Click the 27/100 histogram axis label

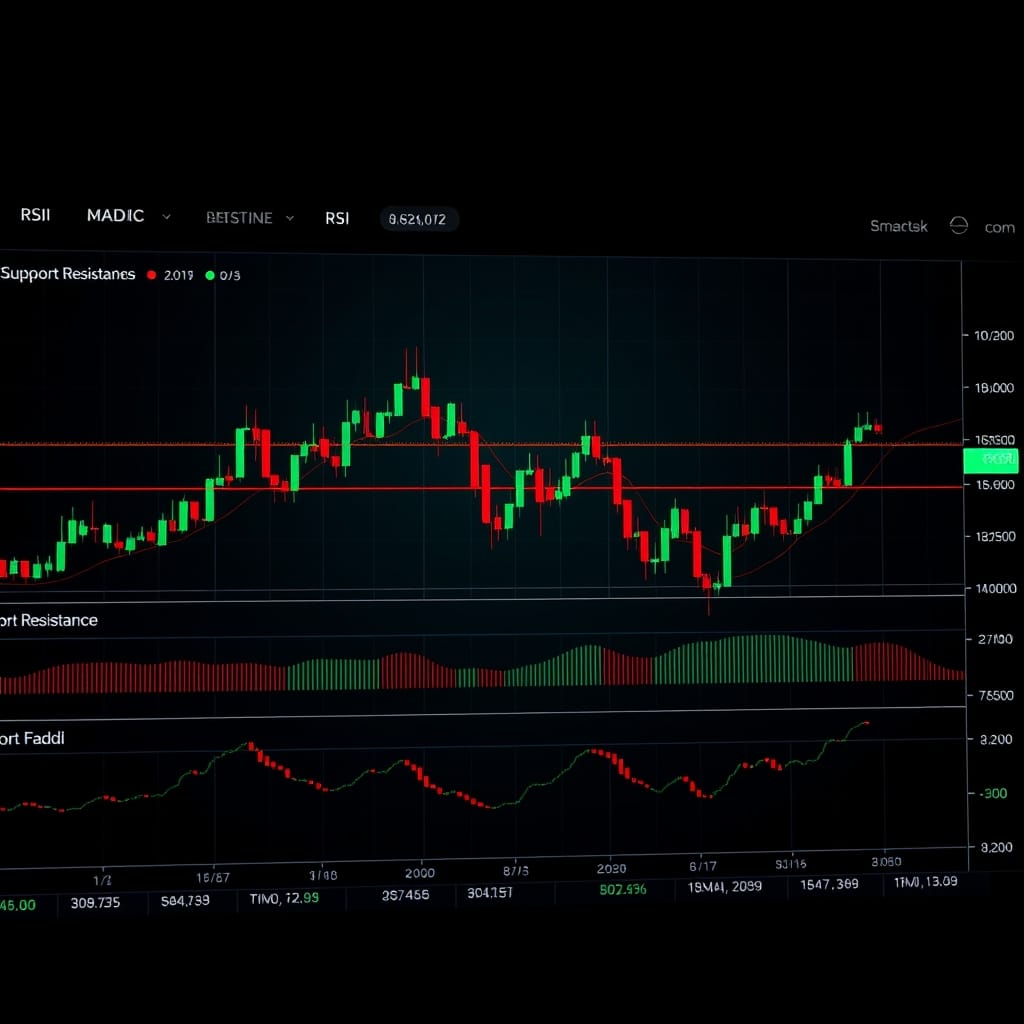tap(995, 639)
